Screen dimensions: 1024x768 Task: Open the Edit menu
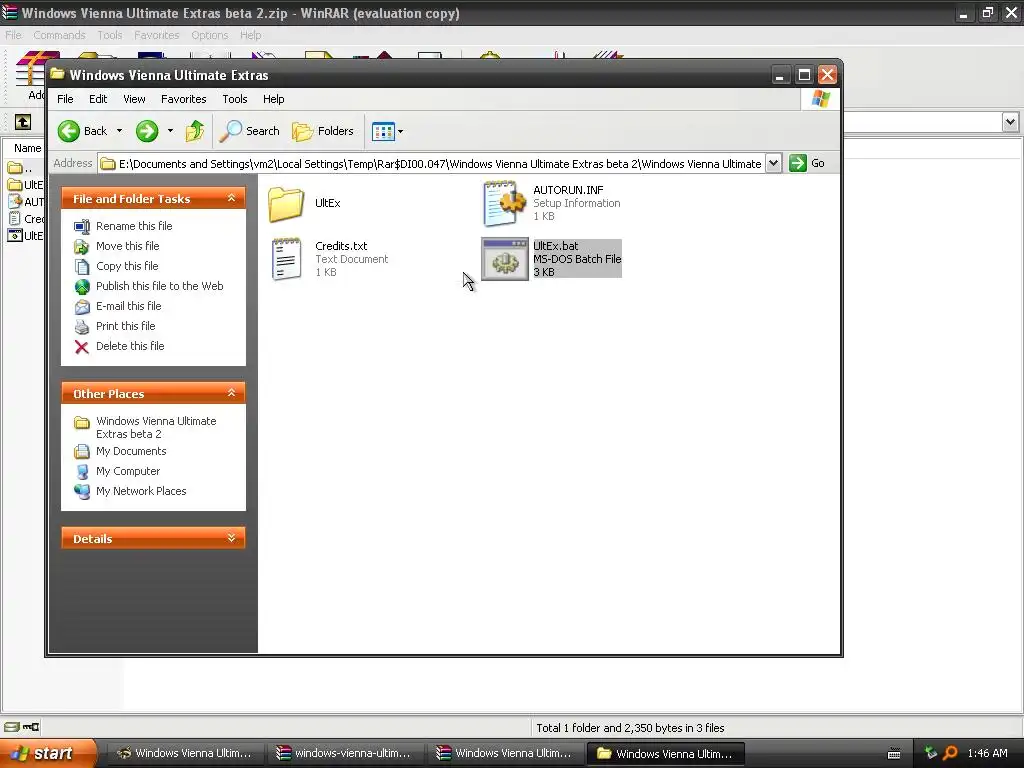(98, 99)
